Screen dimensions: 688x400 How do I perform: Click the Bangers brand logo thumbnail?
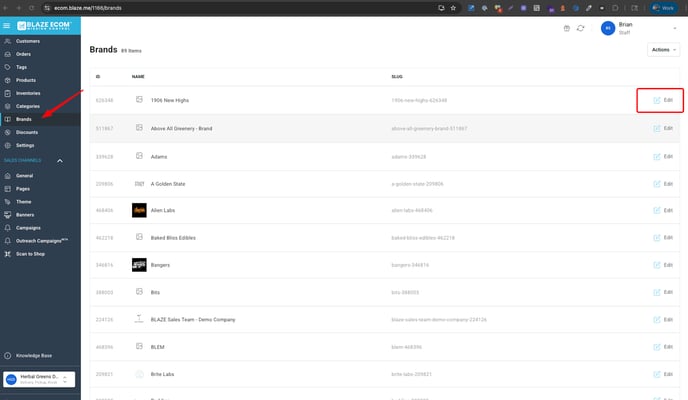pyautogui.click(x=139, y=267)
